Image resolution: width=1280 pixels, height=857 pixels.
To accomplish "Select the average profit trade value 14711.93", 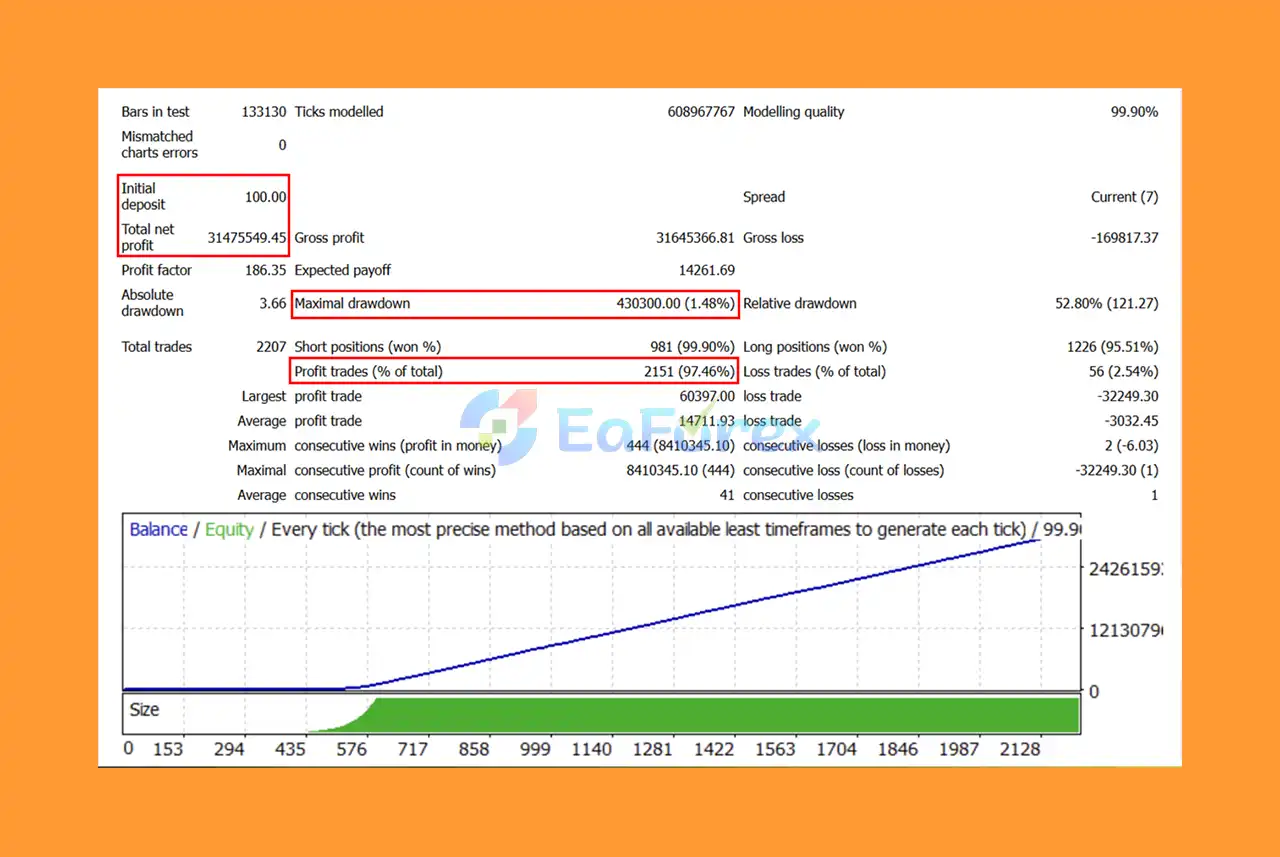I will (706, 421).
